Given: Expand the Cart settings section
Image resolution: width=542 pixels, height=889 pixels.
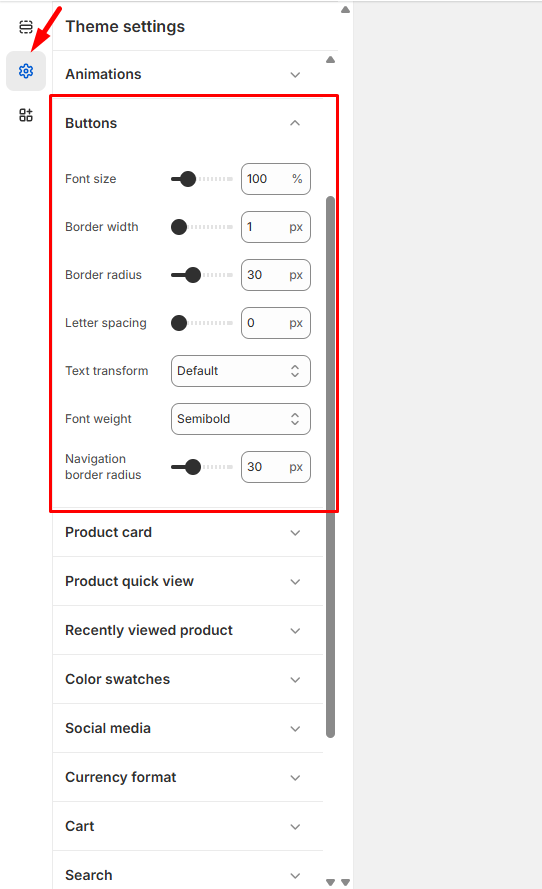Looking at the screenshot, I should [188, 826].
